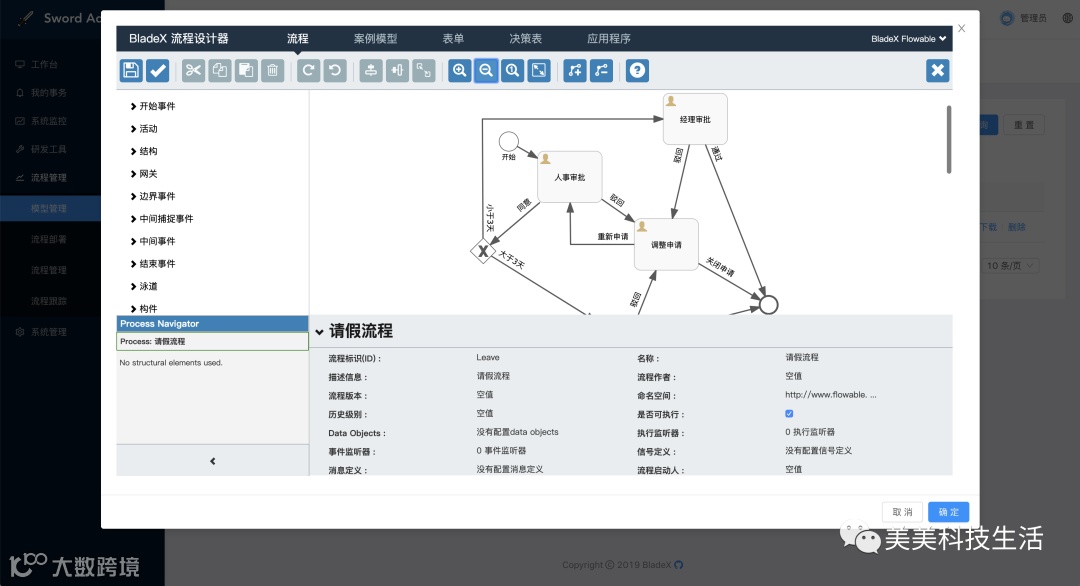
Task: Click the undo arrow icon
Action: click(335, 70)
